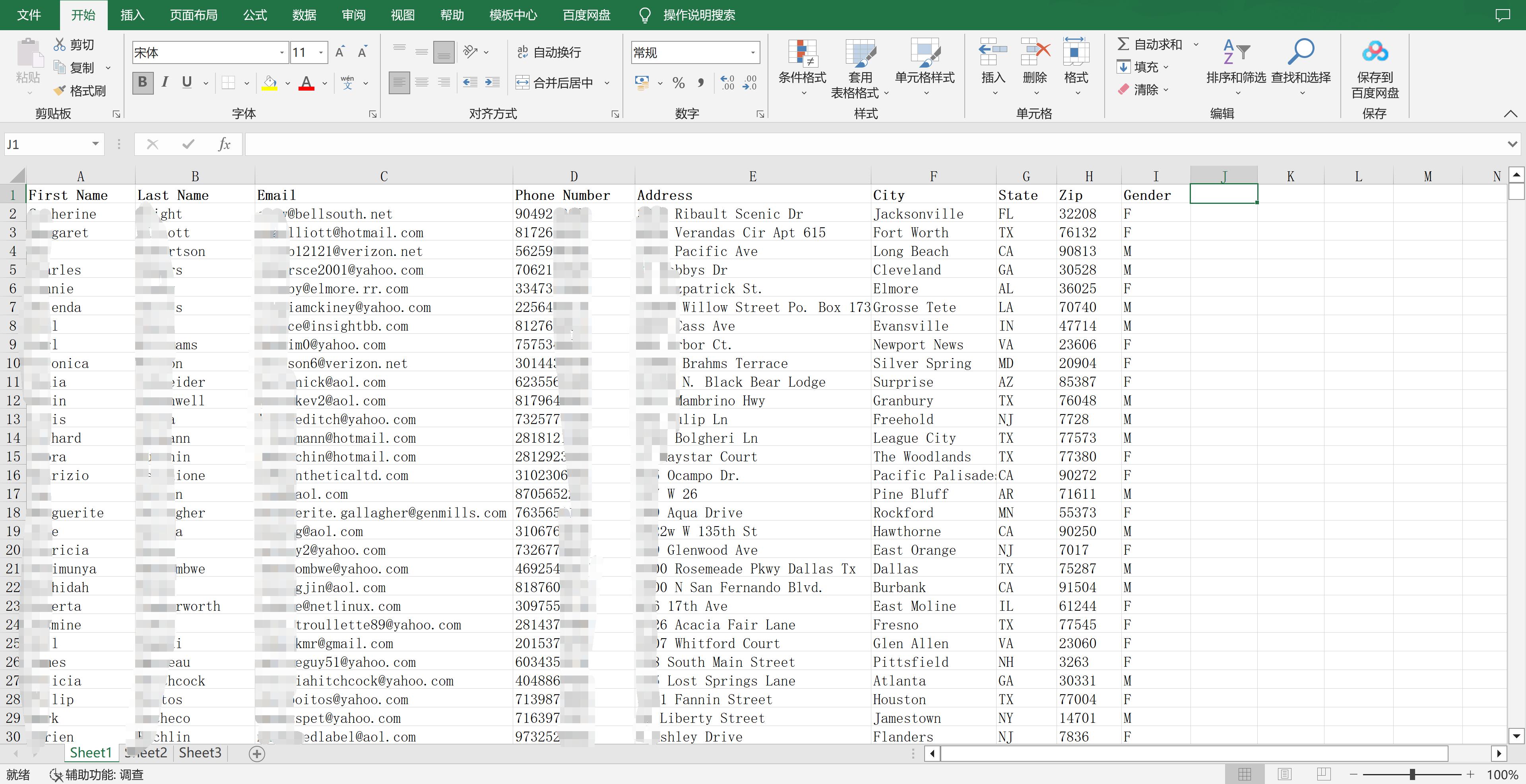This screenshot has height=784, width=1526.
Task: Expand the Name Box dropdown arrow
Action: coord(95,144)
